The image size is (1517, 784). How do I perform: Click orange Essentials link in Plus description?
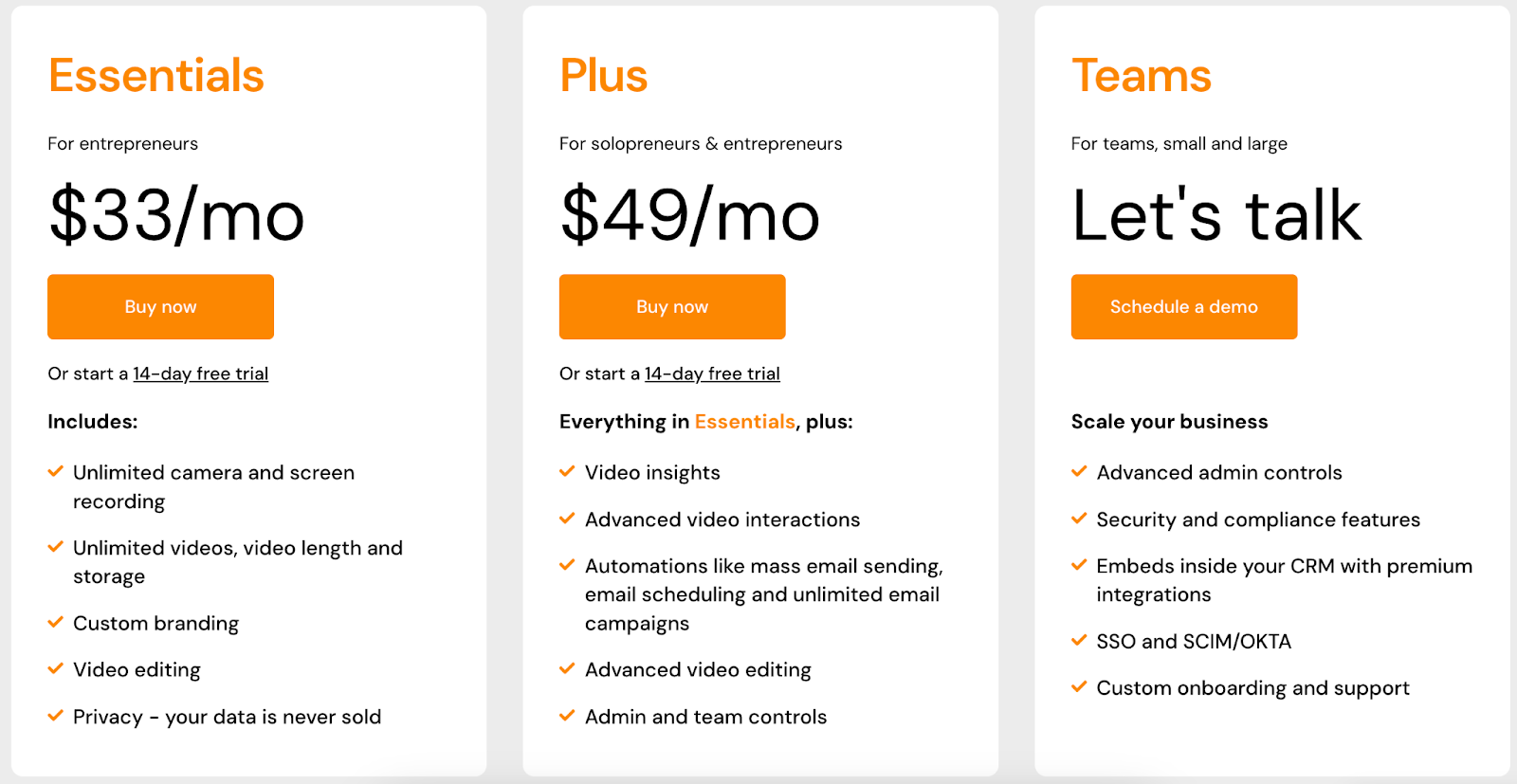[744, 421]
